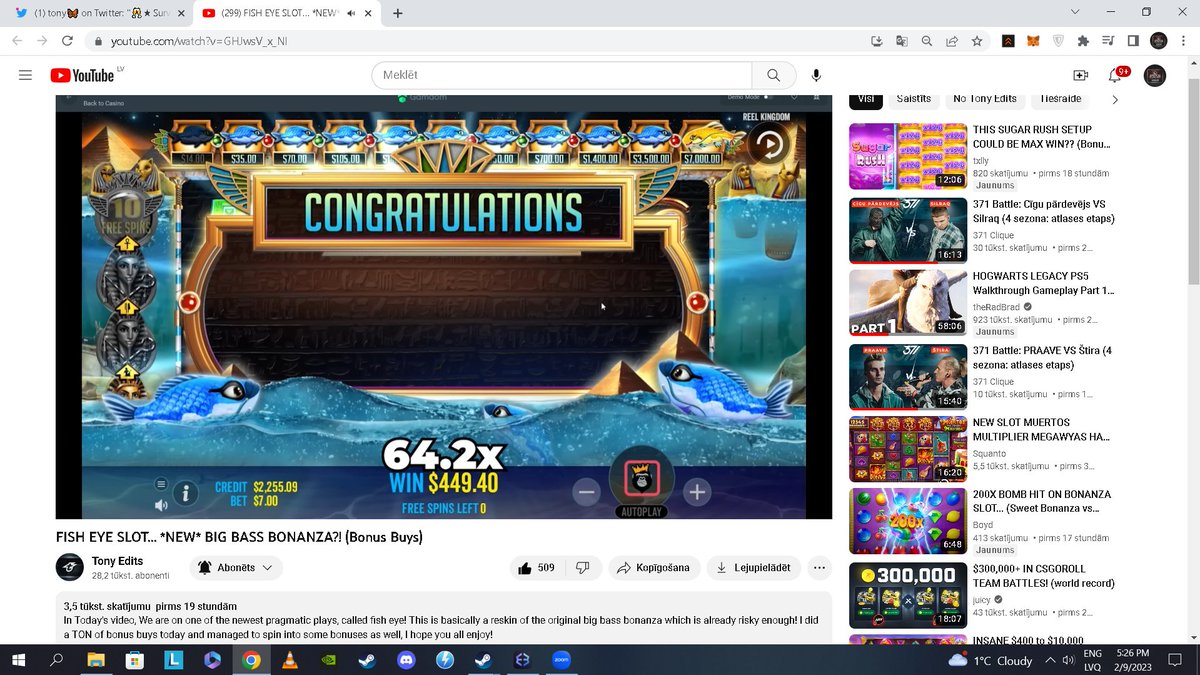Click the YouTube search magnifier button
1200x675 pixels.
click(773, 75)
